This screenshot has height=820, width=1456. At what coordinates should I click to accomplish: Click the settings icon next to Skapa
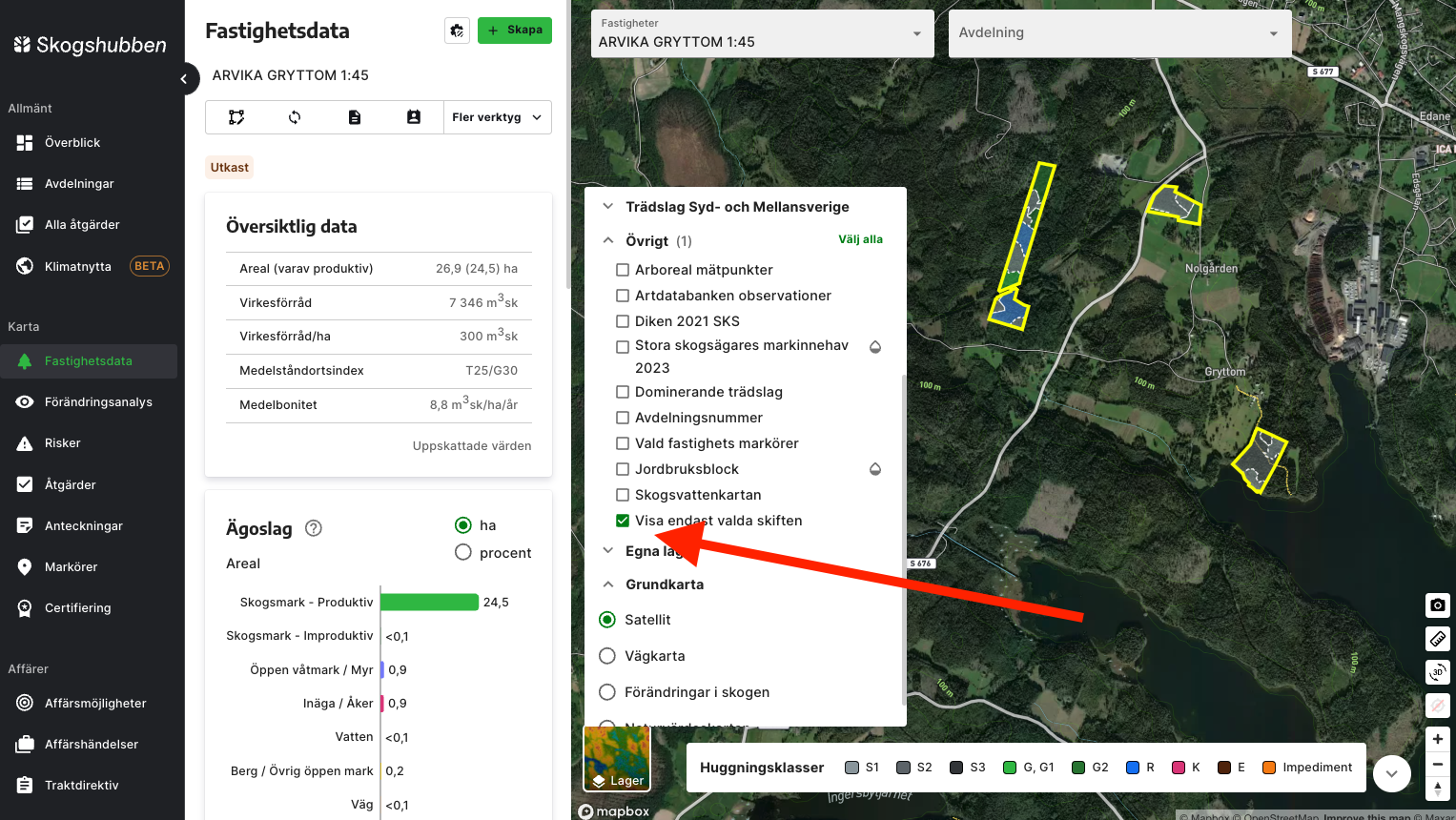(458, 31)
